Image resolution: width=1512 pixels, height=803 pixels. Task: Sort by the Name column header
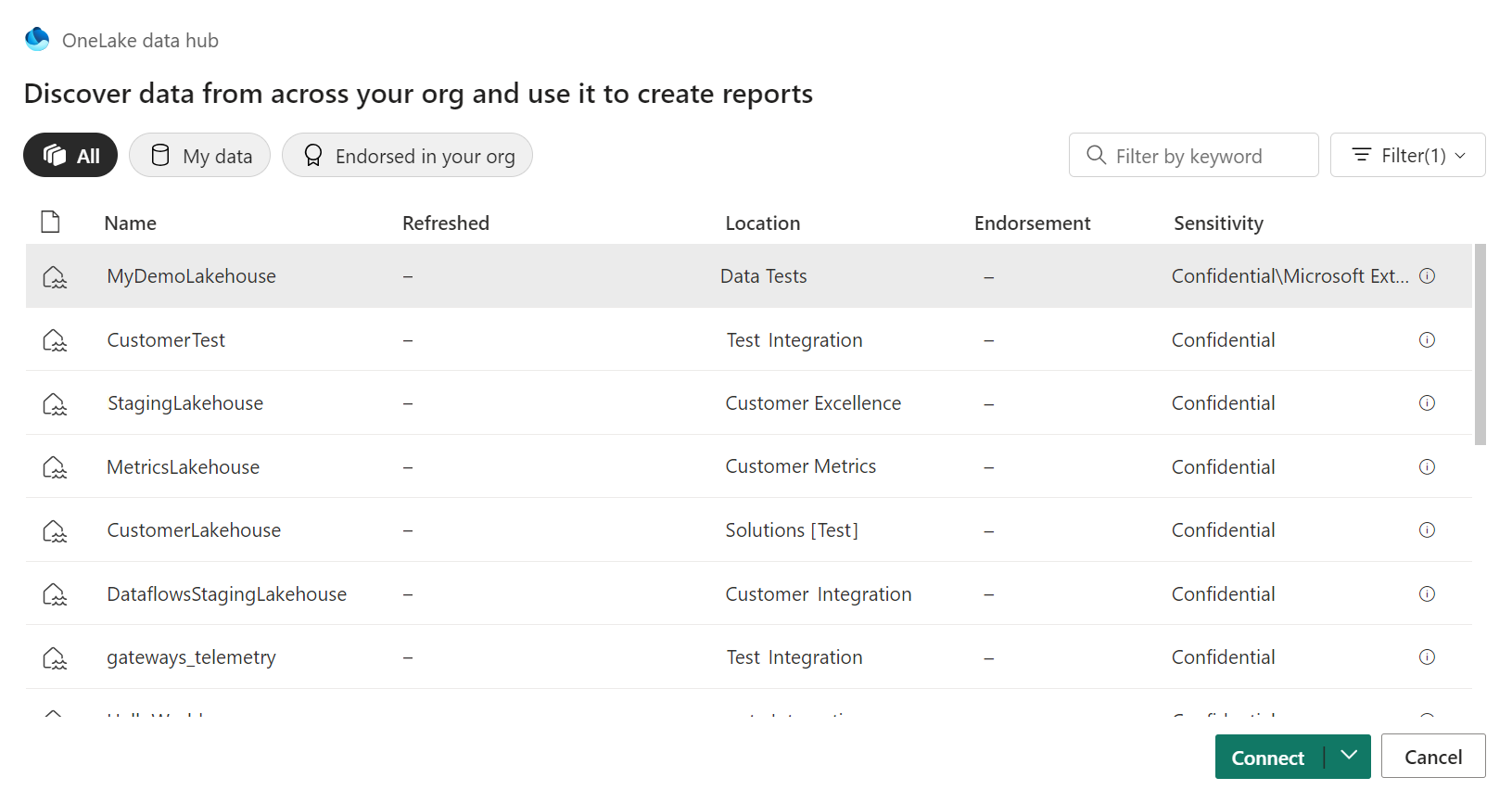[131, 223]
